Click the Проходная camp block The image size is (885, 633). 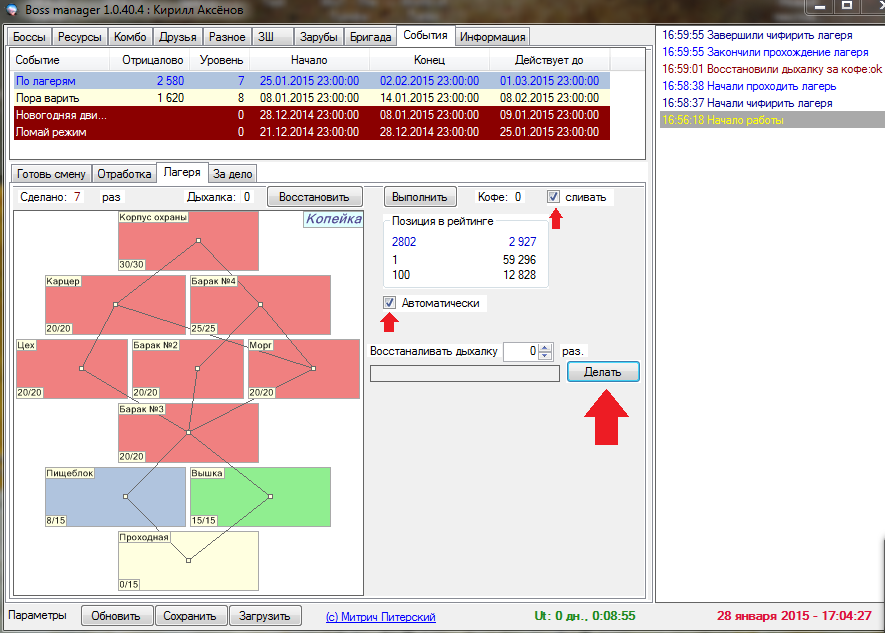(188, 560)
